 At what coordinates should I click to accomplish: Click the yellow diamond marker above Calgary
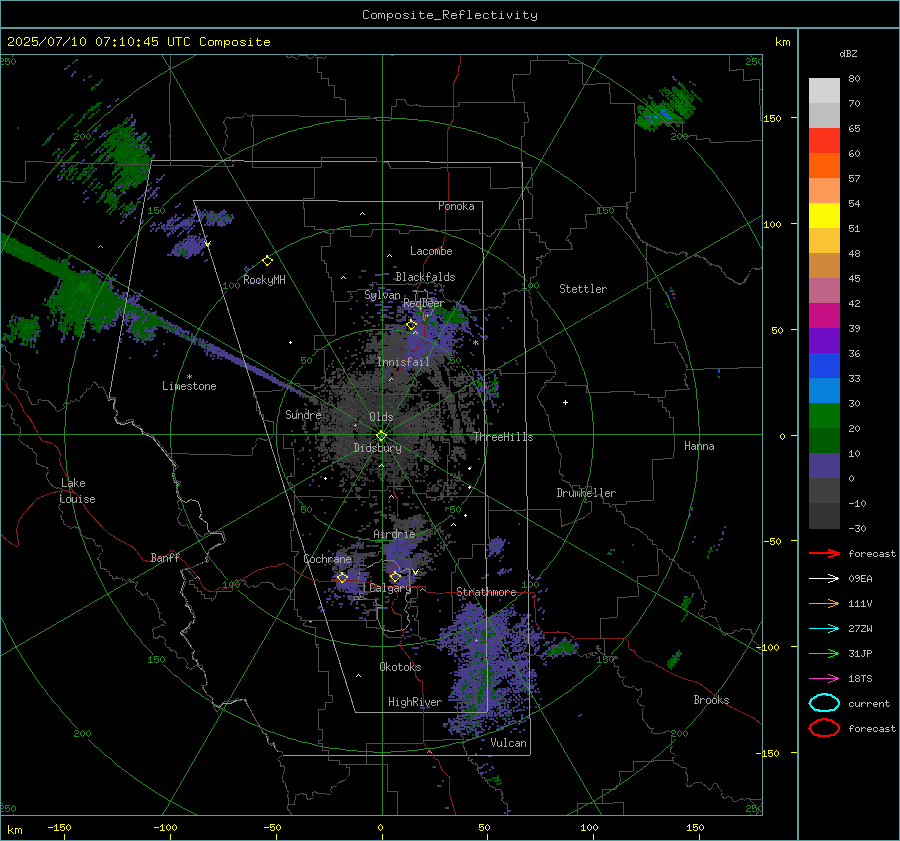point(395,576)
